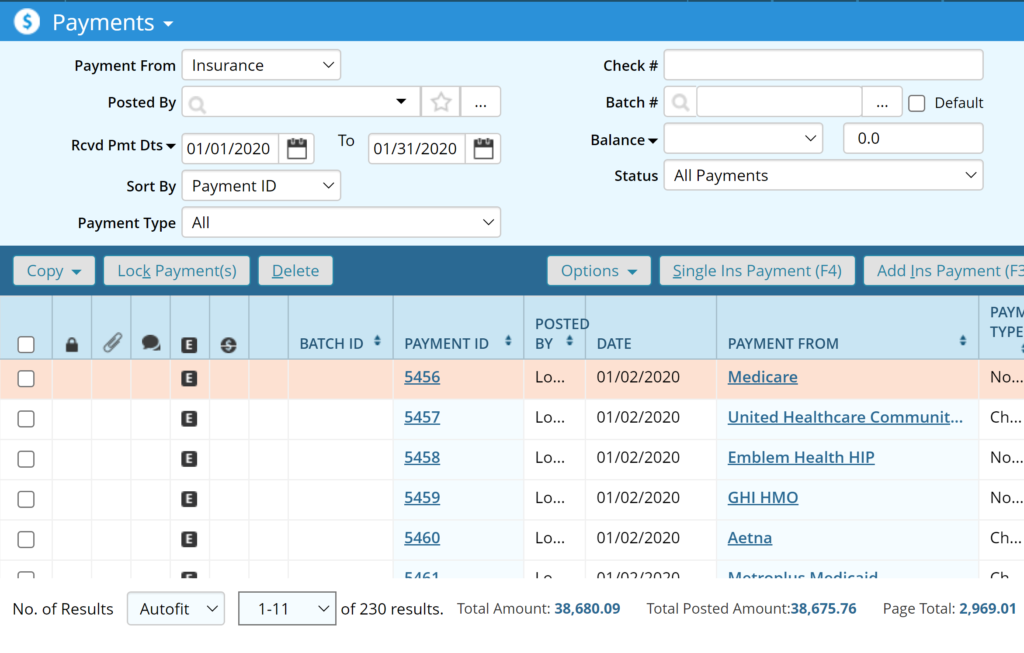Open the Payment From dropdown

[261, 66]
